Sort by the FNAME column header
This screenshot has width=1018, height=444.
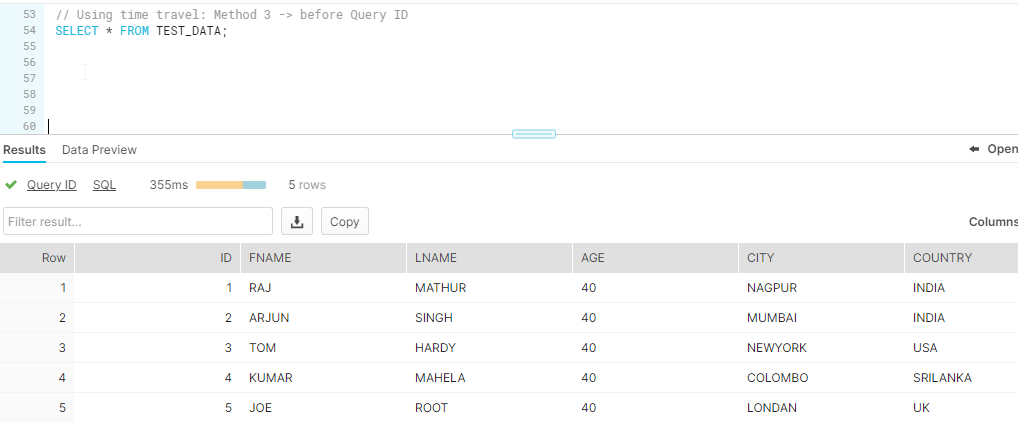(323, 258)
